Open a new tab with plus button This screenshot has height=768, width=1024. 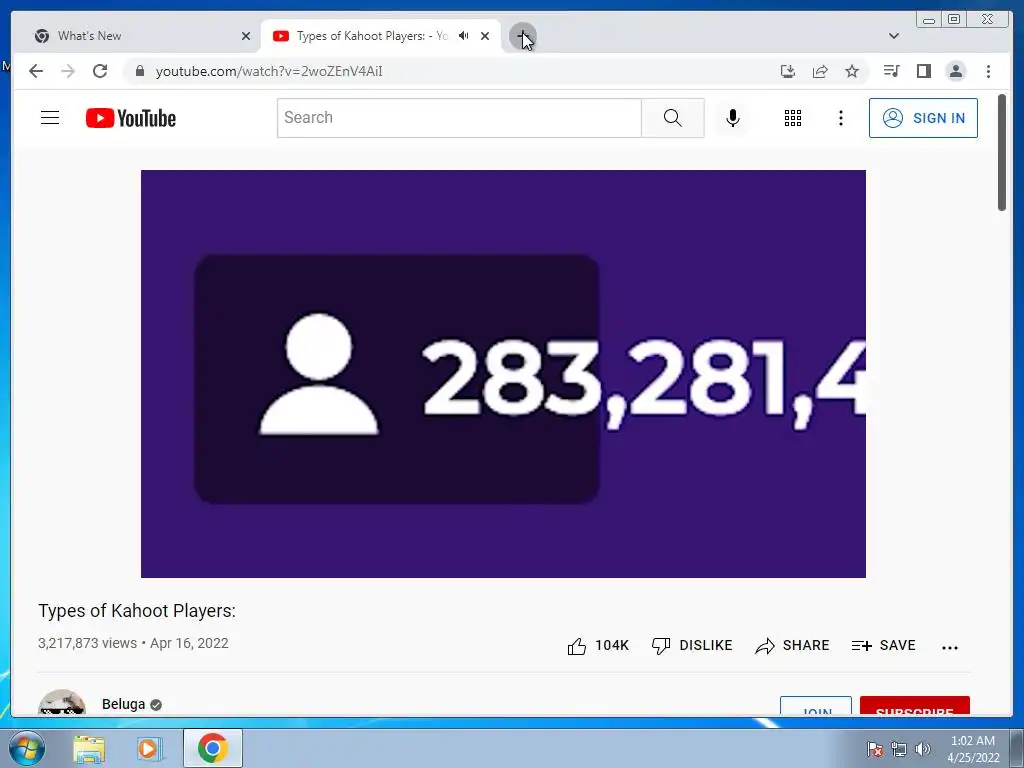522,36
